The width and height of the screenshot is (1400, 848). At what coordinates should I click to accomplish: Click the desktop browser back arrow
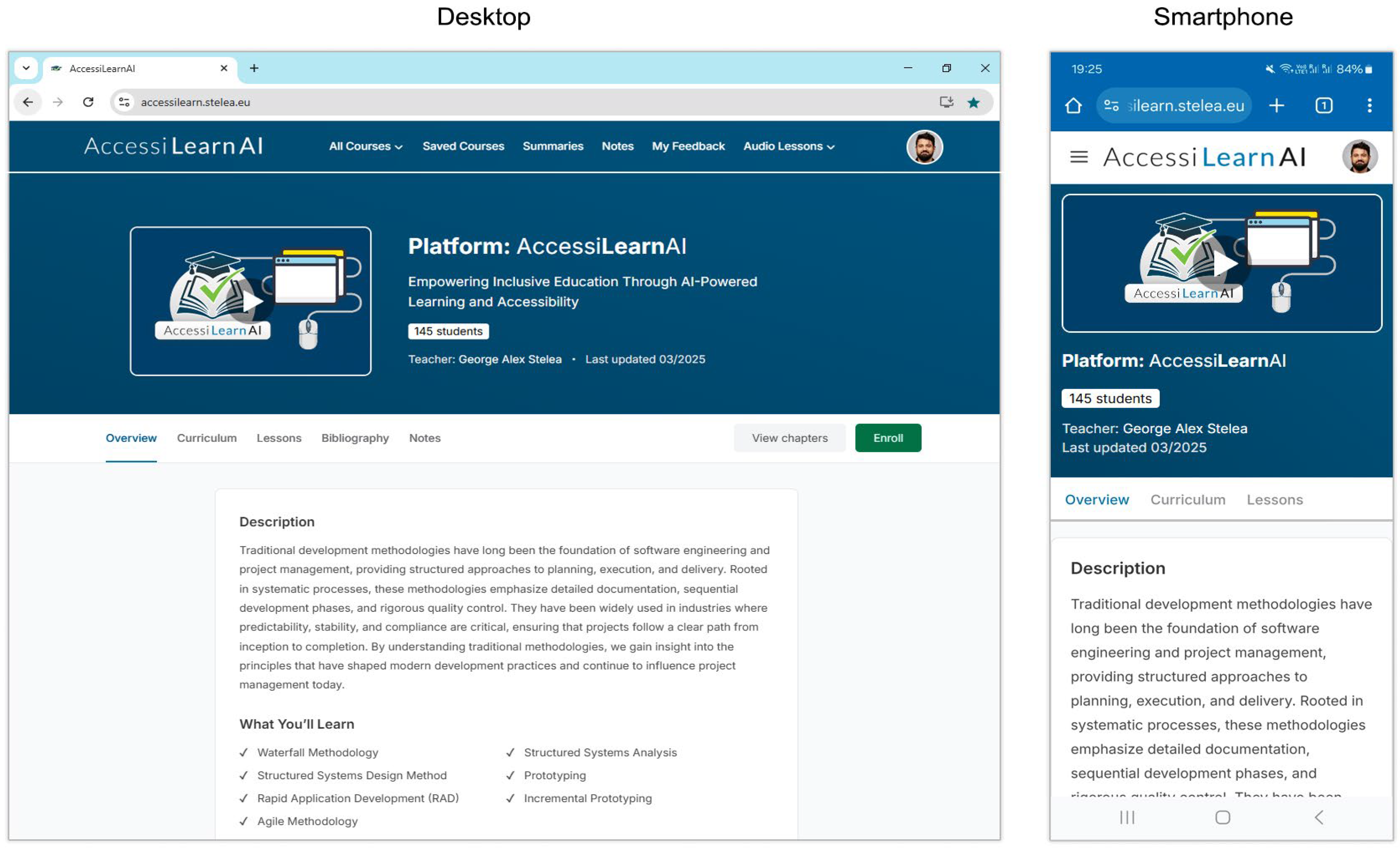[27, 102]
